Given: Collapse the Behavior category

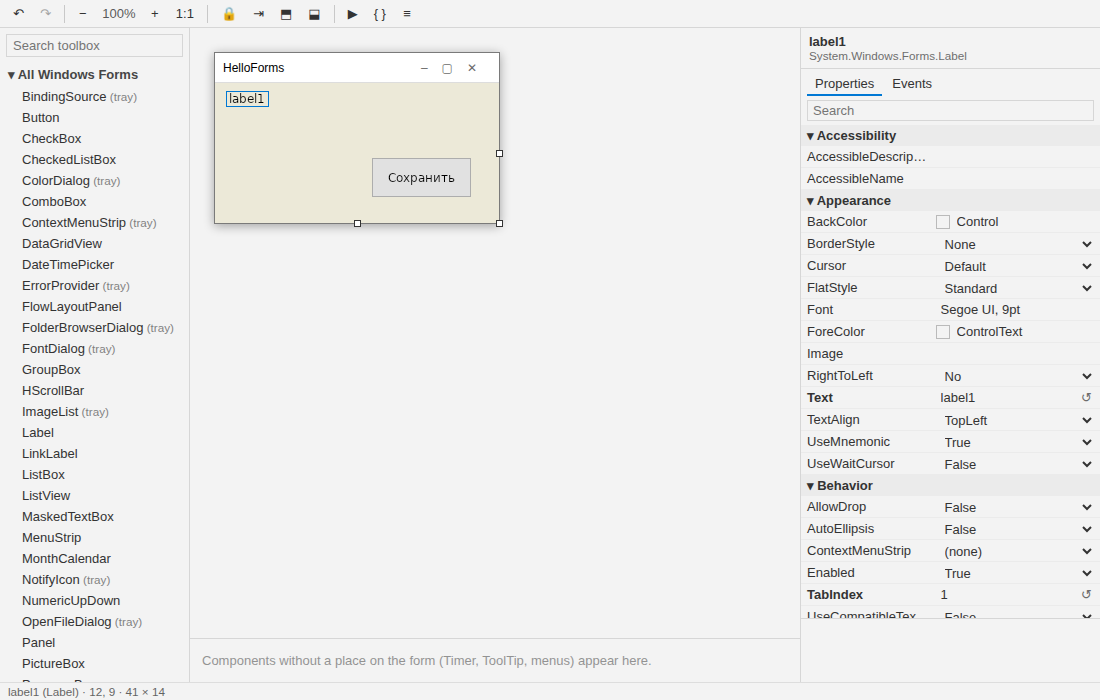Looking at the screenshot, I should [950, 485].
